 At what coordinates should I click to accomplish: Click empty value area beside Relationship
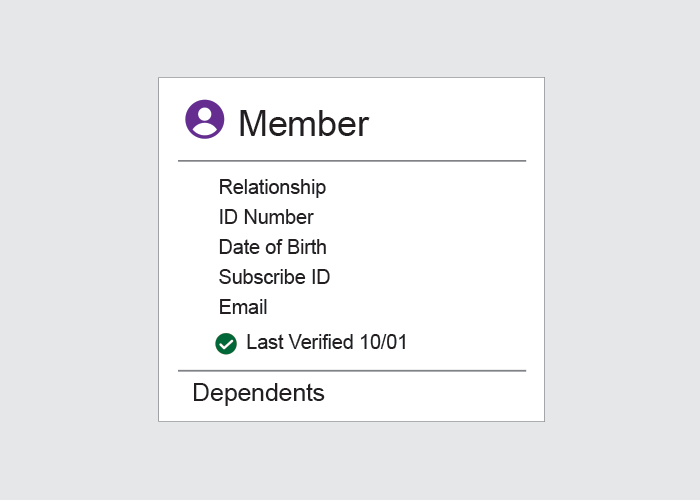click(x=426, y=187)
